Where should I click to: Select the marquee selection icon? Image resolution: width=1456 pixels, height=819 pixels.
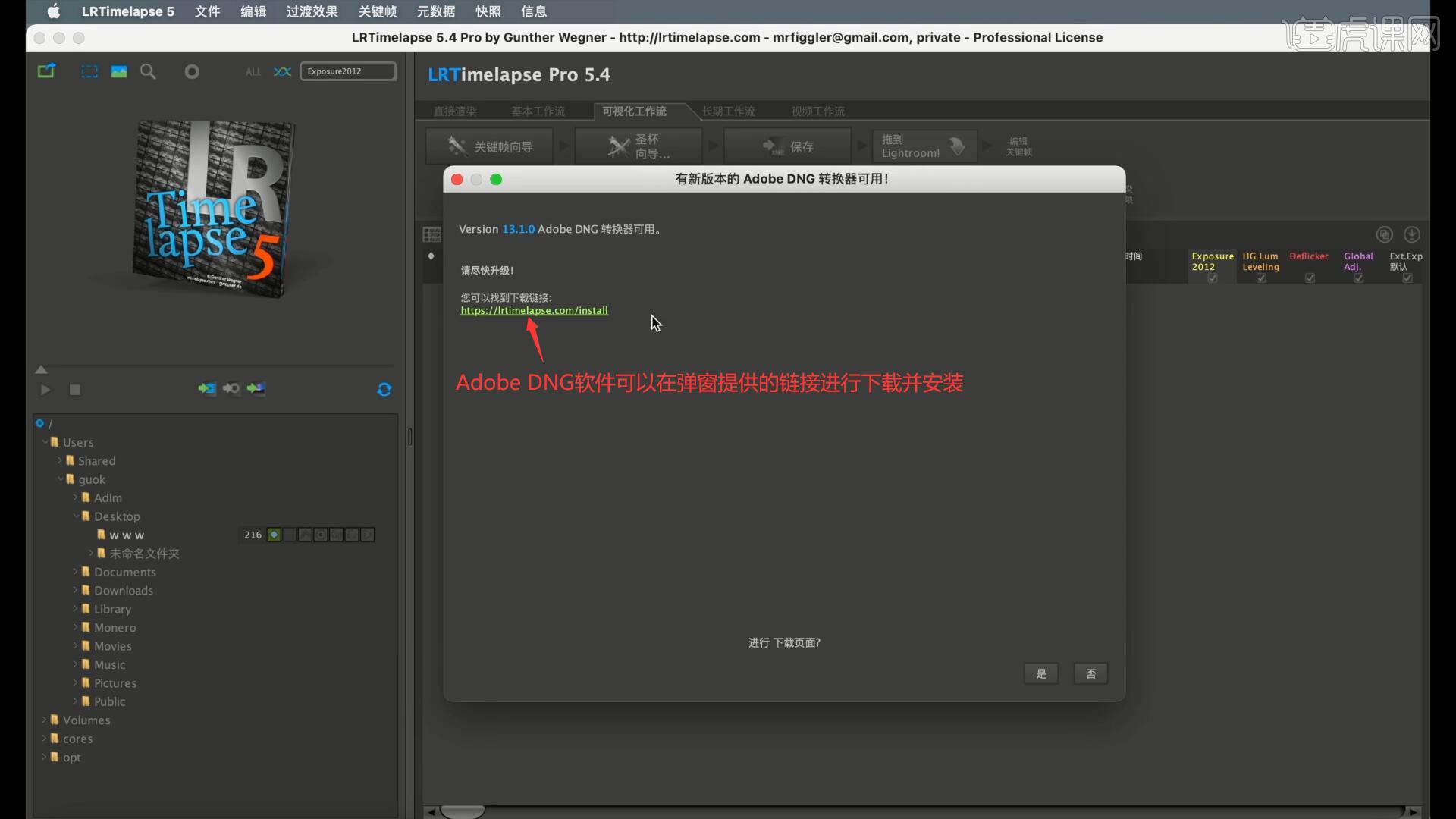[x=89, y=71]
